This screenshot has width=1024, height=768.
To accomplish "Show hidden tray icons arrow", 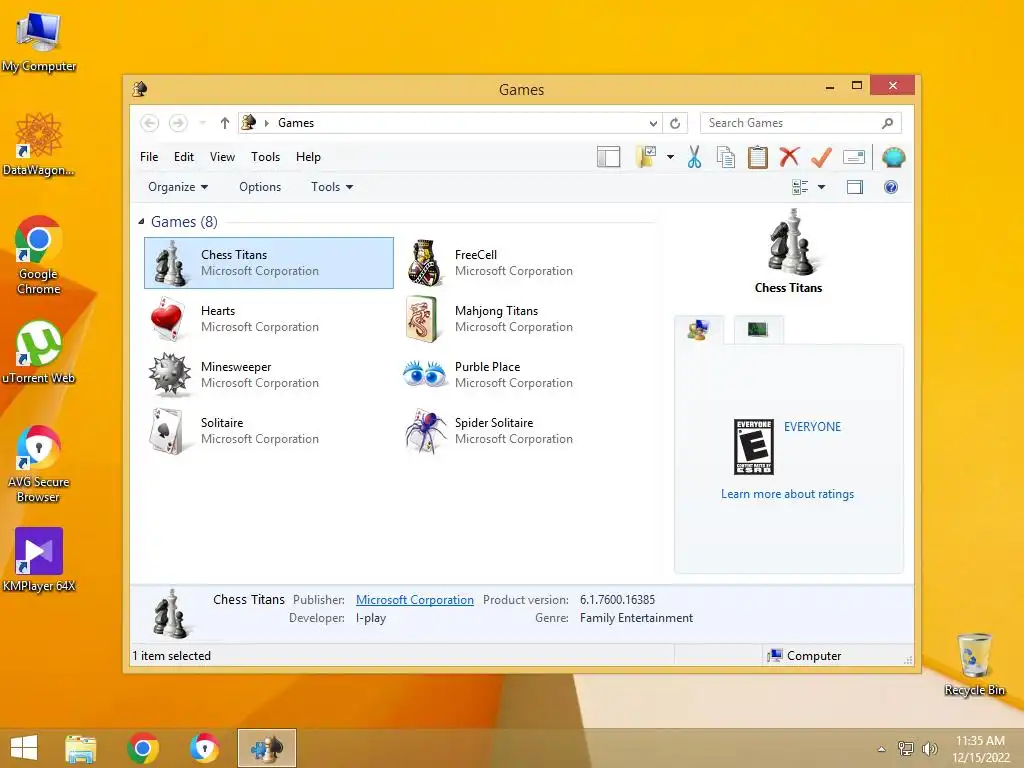I will [x=882, y=749].
